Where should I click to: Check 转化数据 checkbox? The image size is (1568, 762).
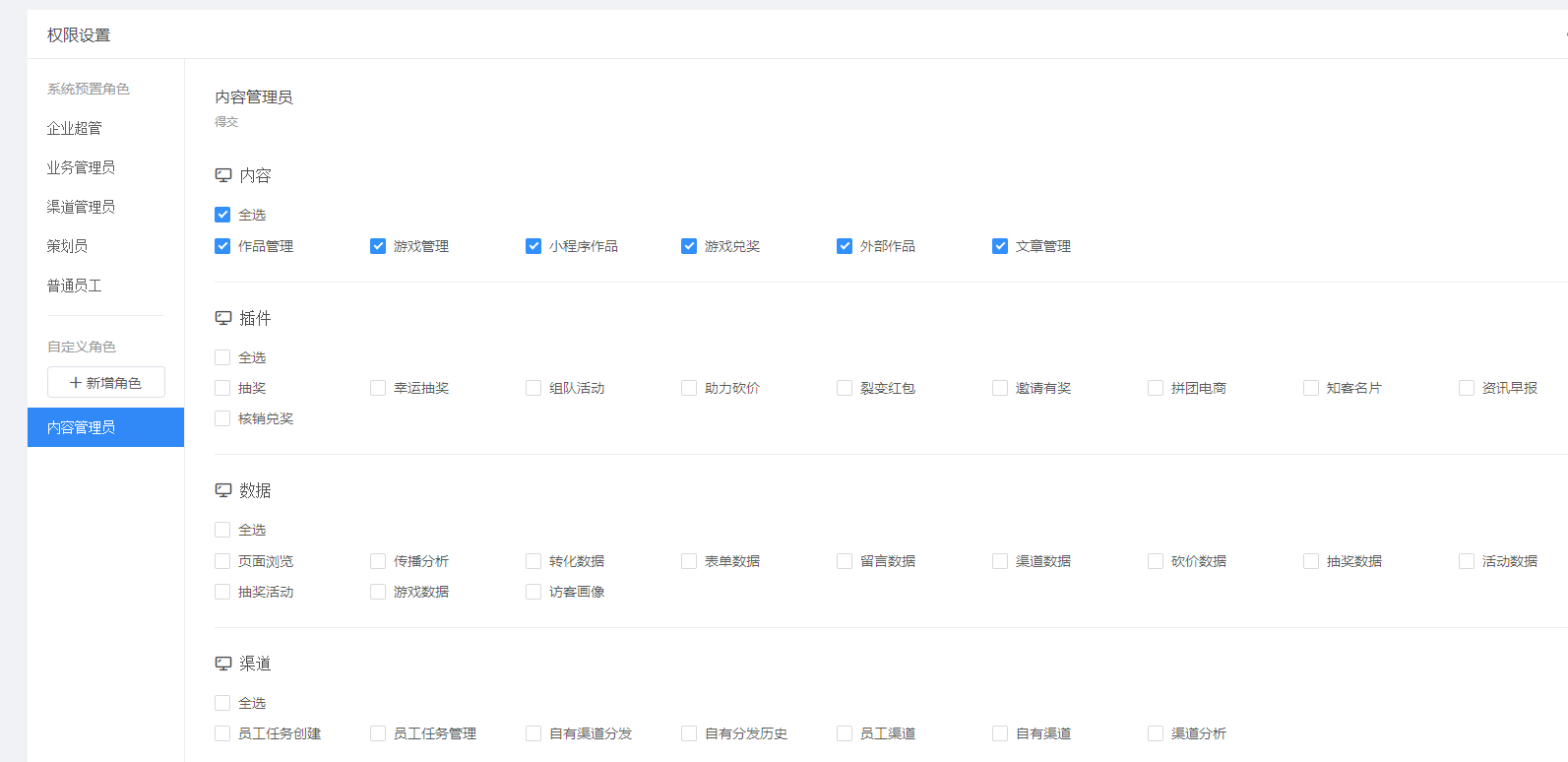[x=533, y=561]
